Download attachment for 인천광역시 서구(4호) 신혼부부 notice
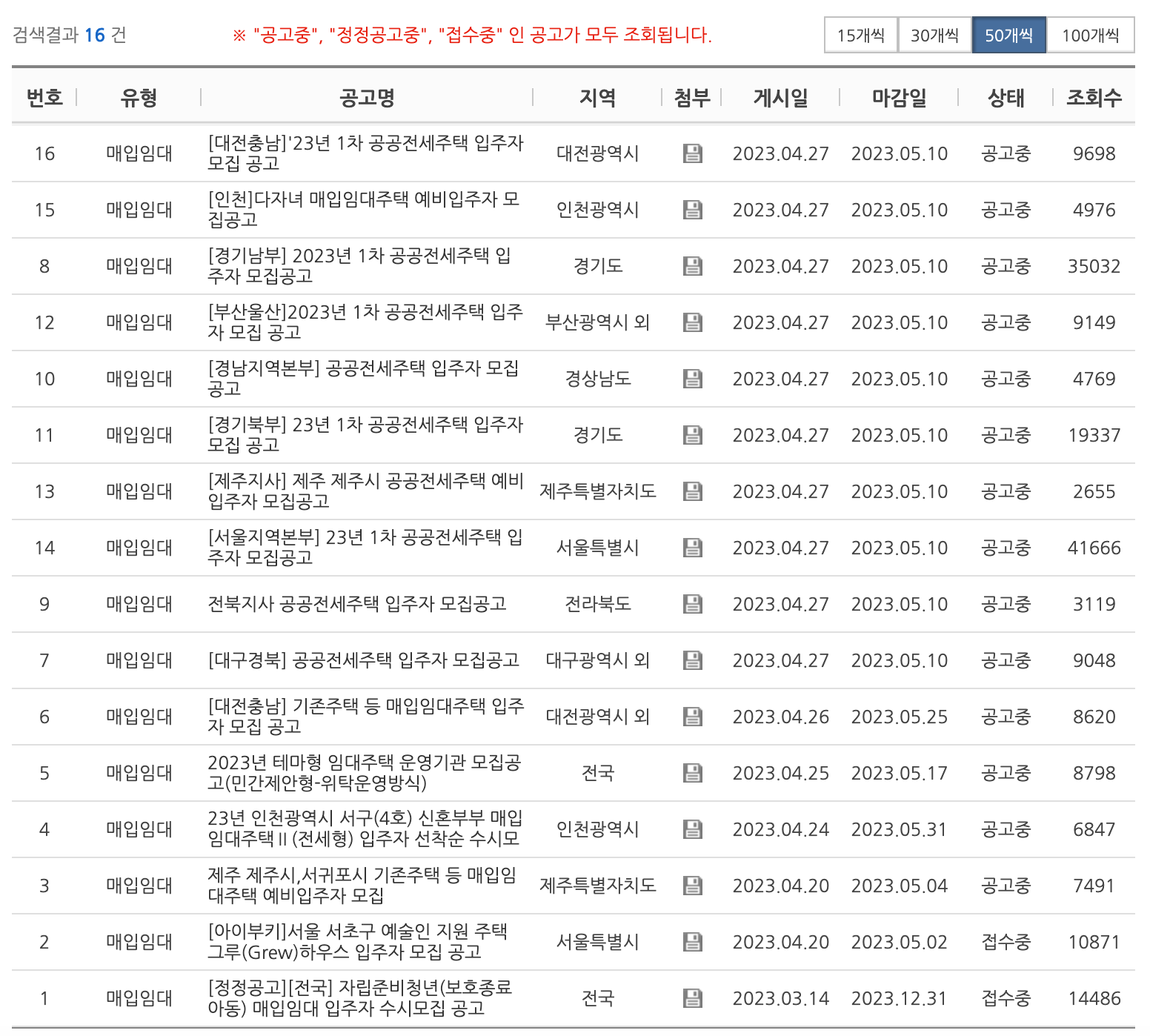Viewport: 1150px width, 1036px height. (x=692, y=829)
